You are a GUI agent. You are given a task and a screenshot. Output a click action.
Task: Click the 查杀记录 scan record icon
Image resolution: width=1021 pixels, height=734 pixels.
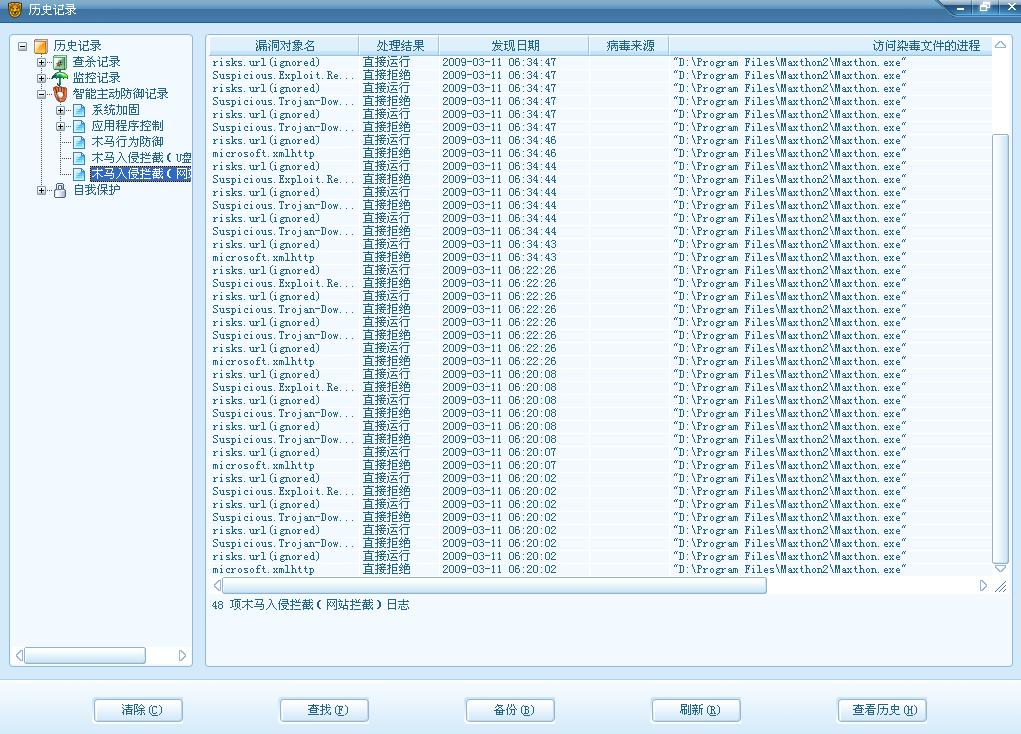coord(60,63)
